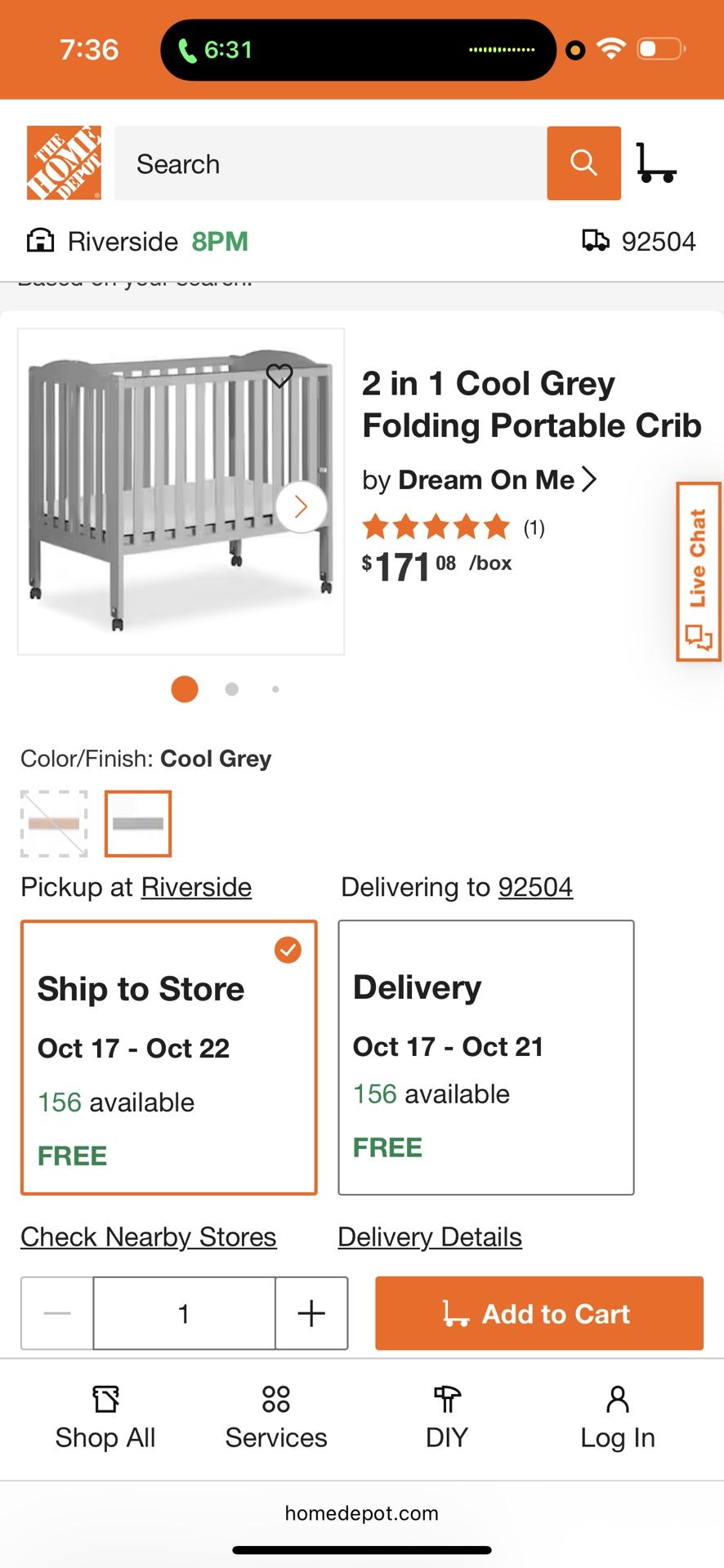724x1568 pixels.
Task: Select the Delivery fulfillment option card
Action: click(485, 1057)
